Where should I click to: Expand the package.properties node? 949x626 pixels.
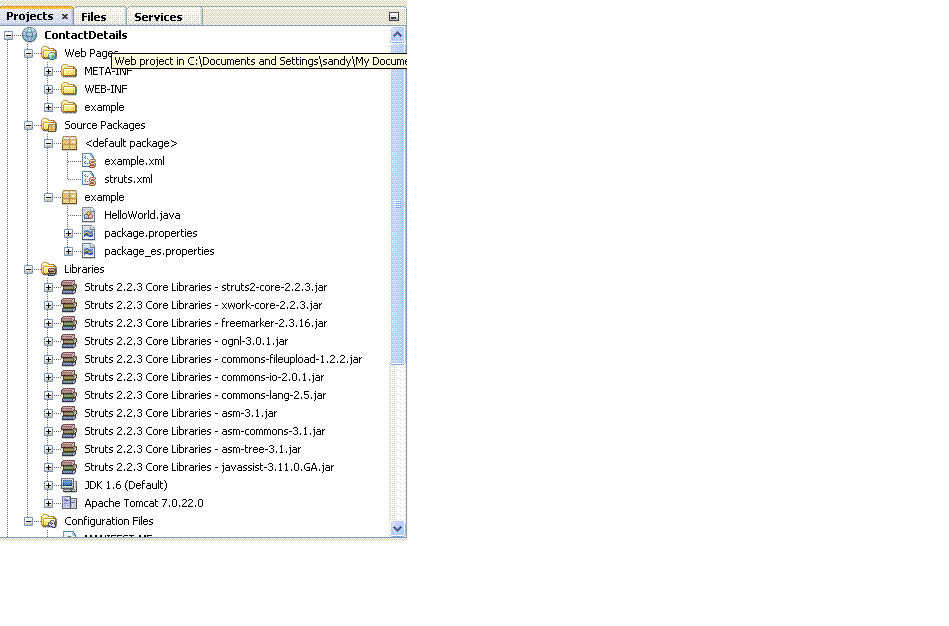pos(68,234)
